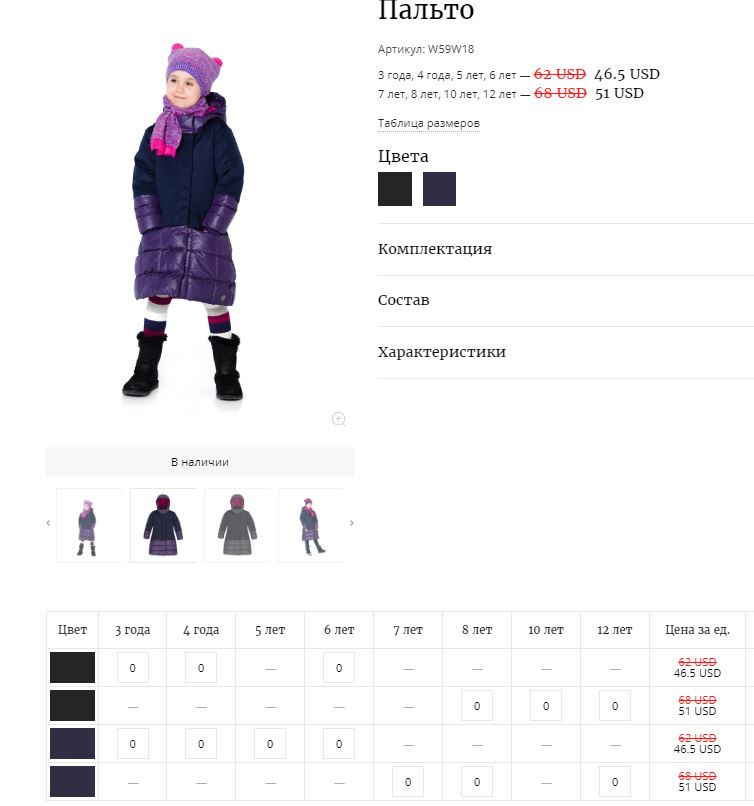Click the main product photo of the coat
This screenshot has width=754, height=806.
click(185, 222)
